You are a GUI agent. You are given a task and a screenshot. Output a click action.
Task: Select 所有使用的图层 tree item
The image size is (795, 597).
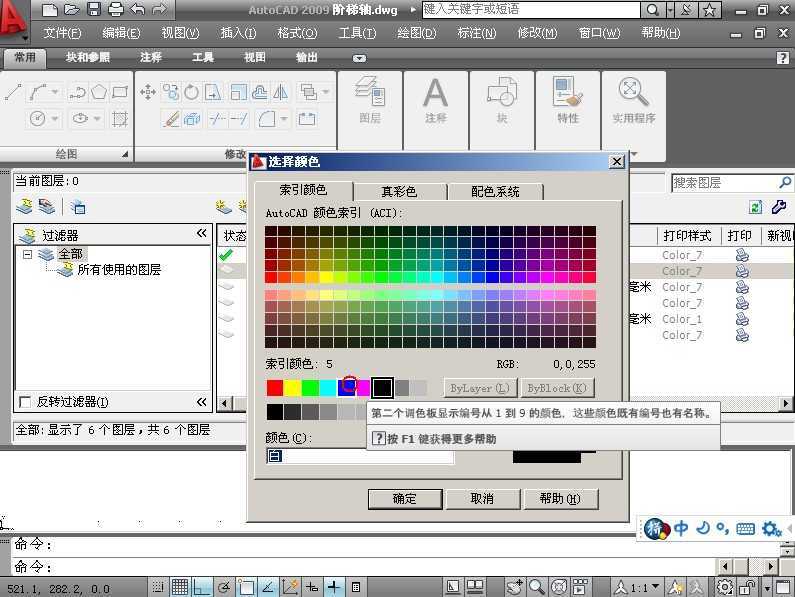click(119, 270)
